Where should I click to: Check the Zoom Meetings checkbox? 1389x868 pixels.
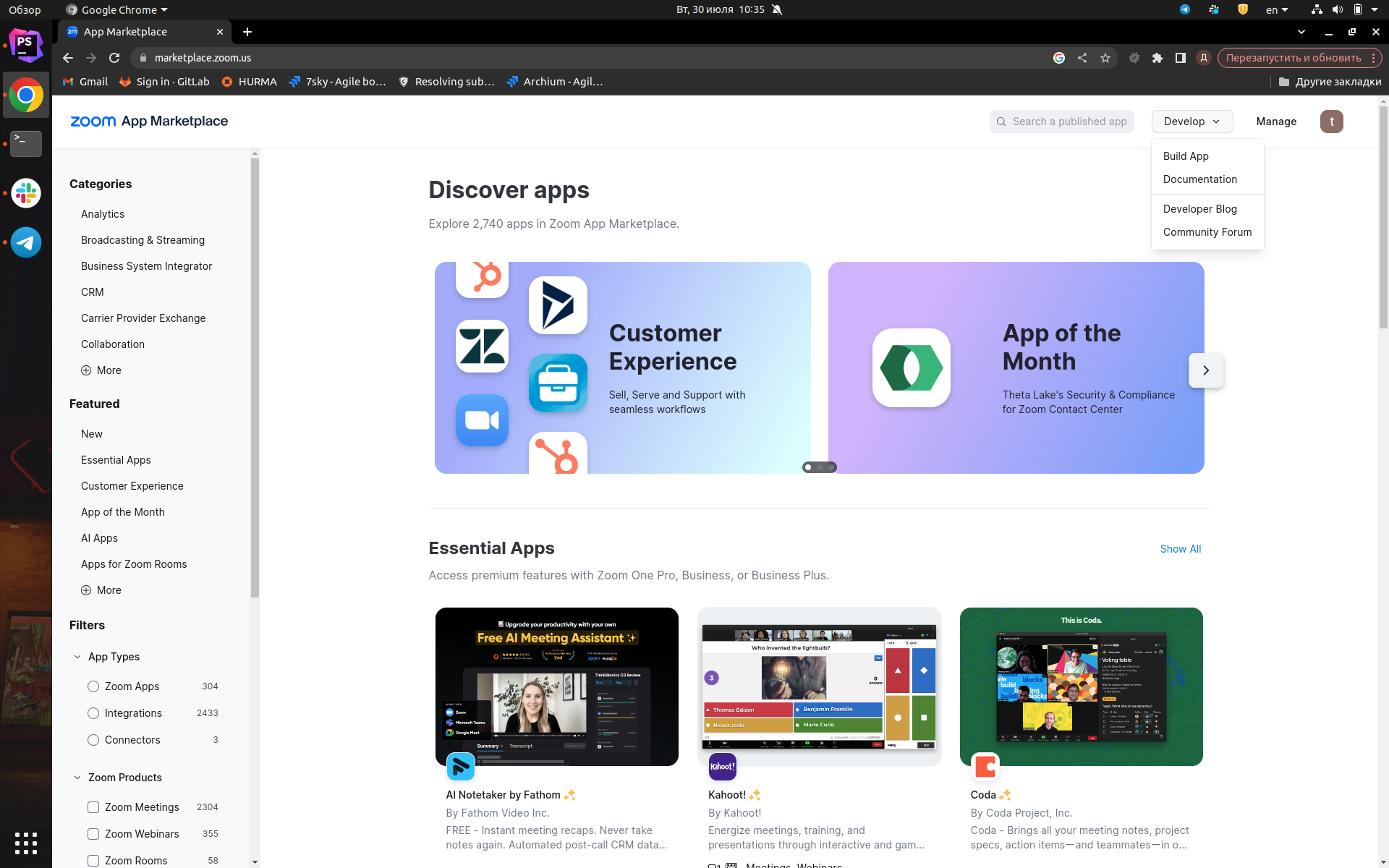pyautogui.click(x=93, y=807)
